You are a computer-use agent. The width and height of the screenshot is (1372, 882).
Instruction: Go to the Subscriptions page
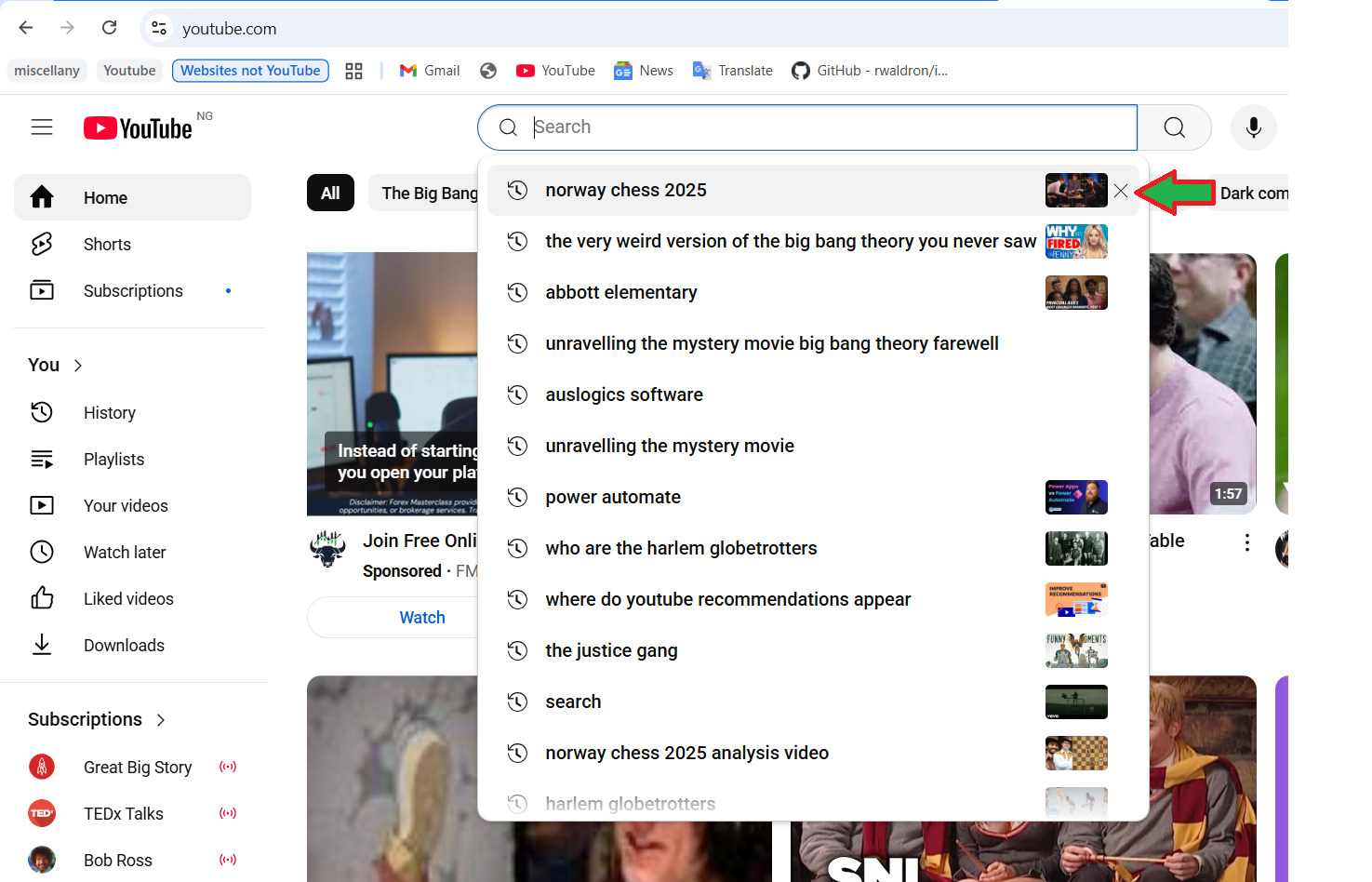click(133, 290)
